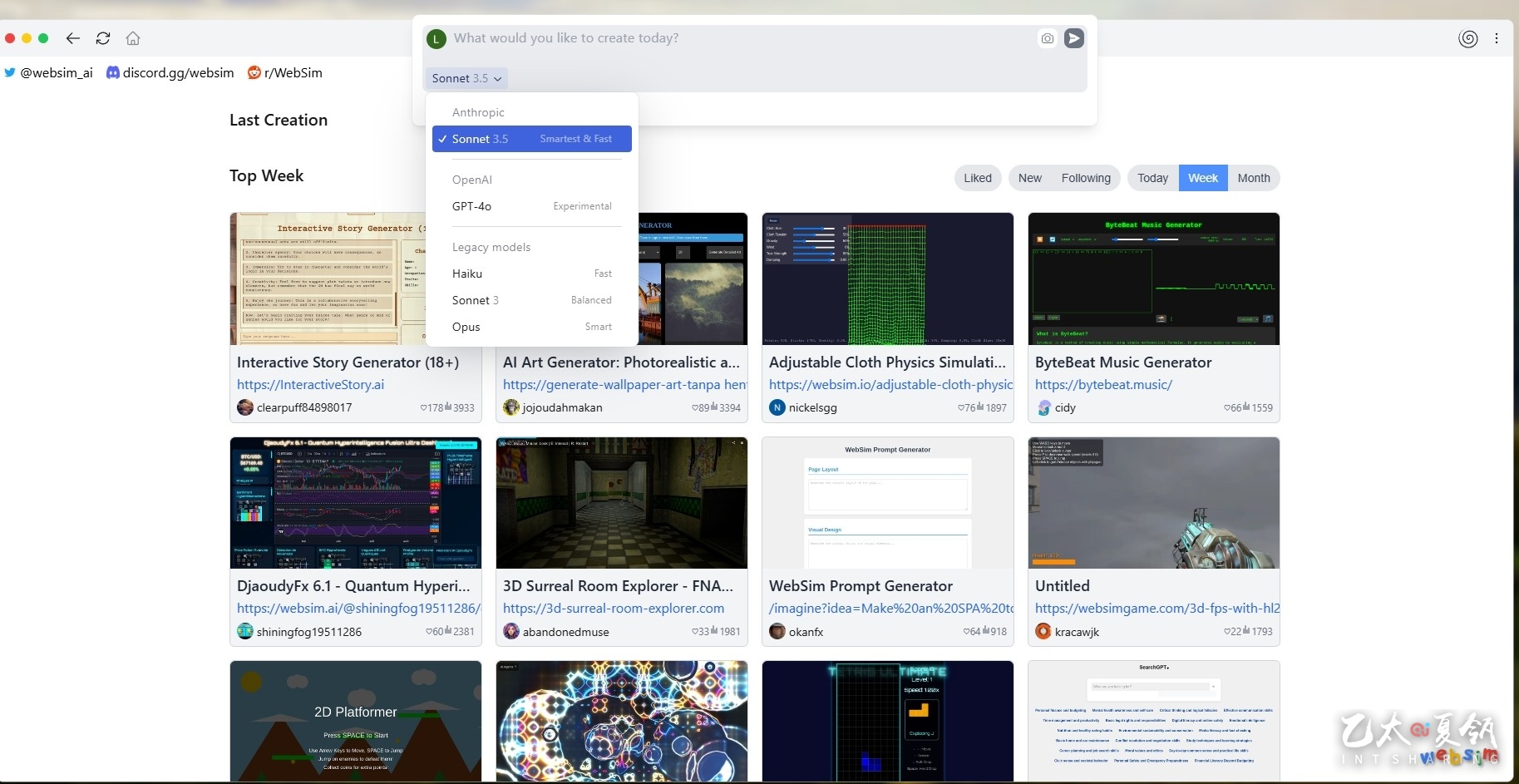Select the Week tab
Viewport: 1519px width, 784px height.
(1203, 178)
